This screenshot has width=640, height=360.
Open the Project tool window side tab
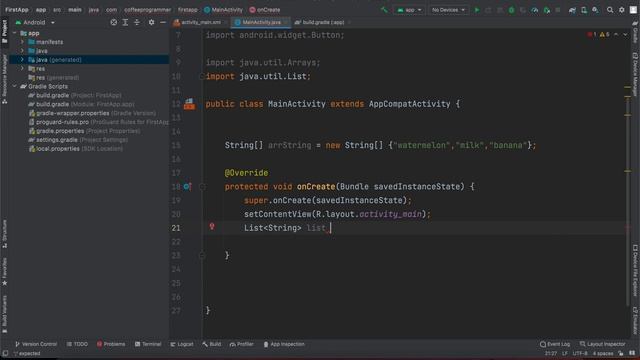(4, 31)
